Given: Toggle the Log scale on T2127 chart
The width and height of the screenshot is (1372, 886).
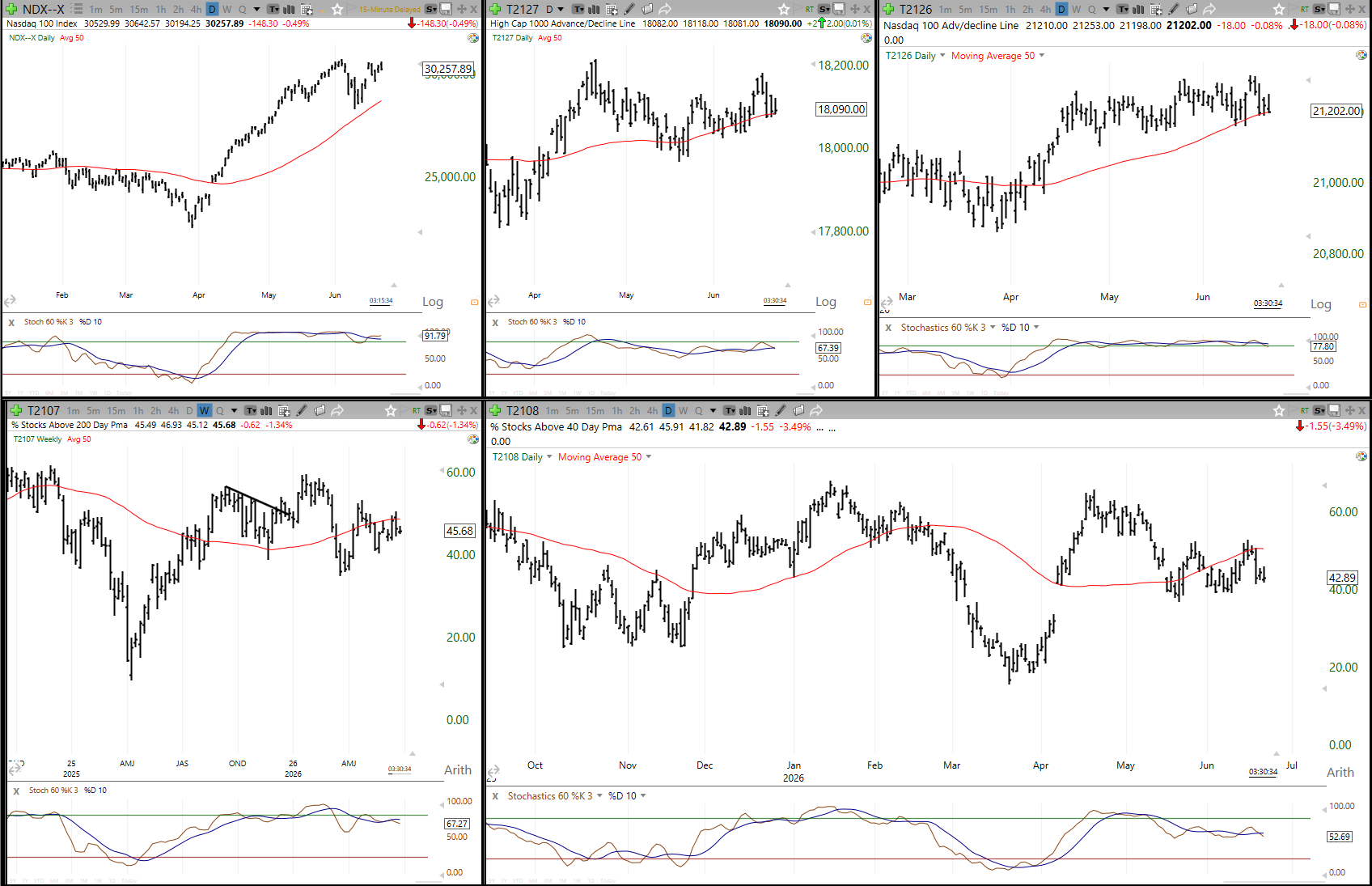Looking at the screenshot, I should pos(826,302).
